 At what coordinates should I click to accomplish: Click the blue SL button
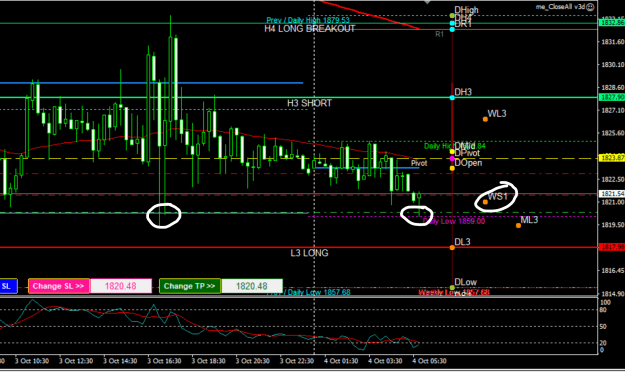point(8,286)
